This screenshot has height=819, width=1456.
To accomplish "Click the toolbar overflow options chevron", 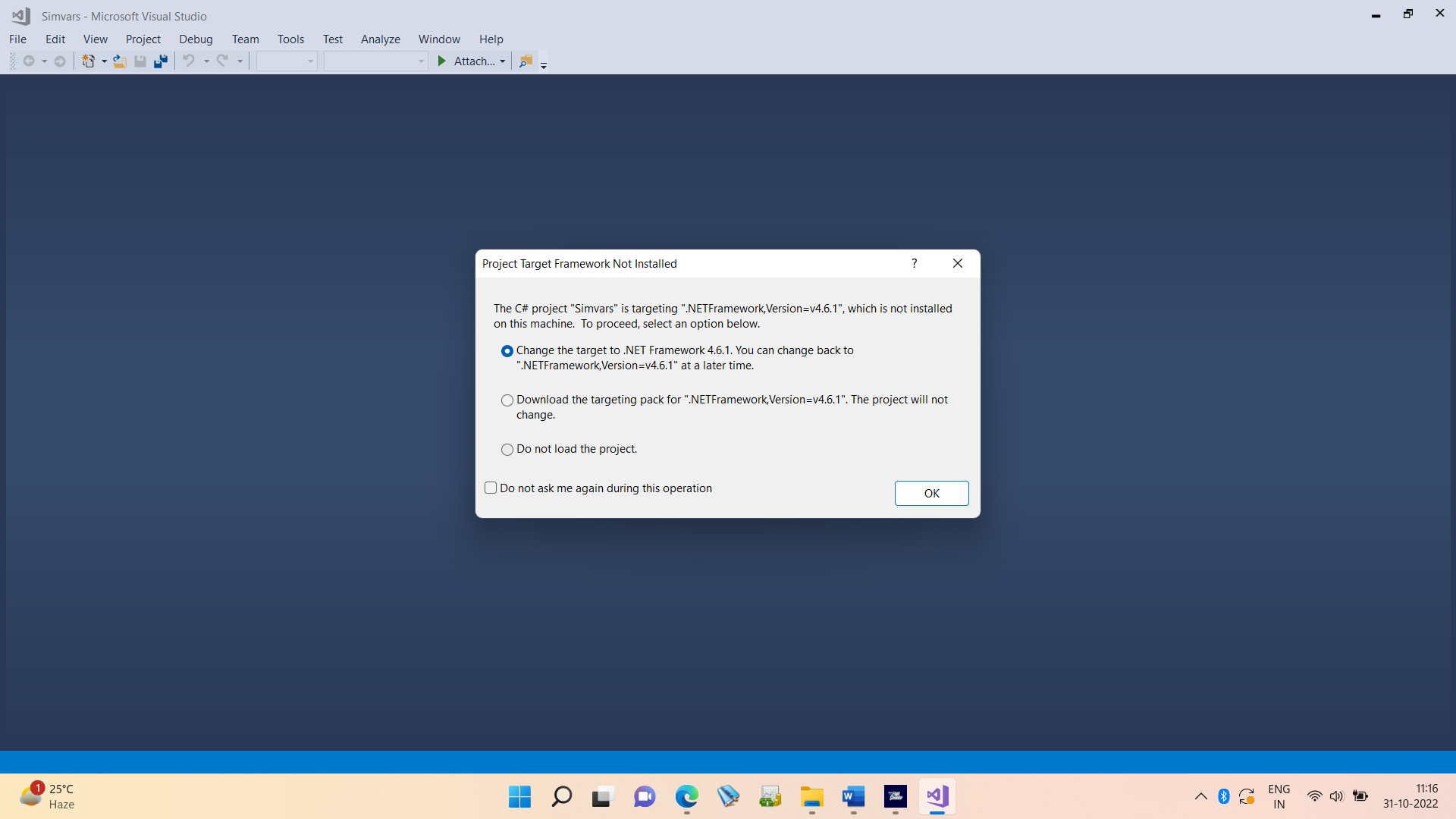I will (544, 64).
